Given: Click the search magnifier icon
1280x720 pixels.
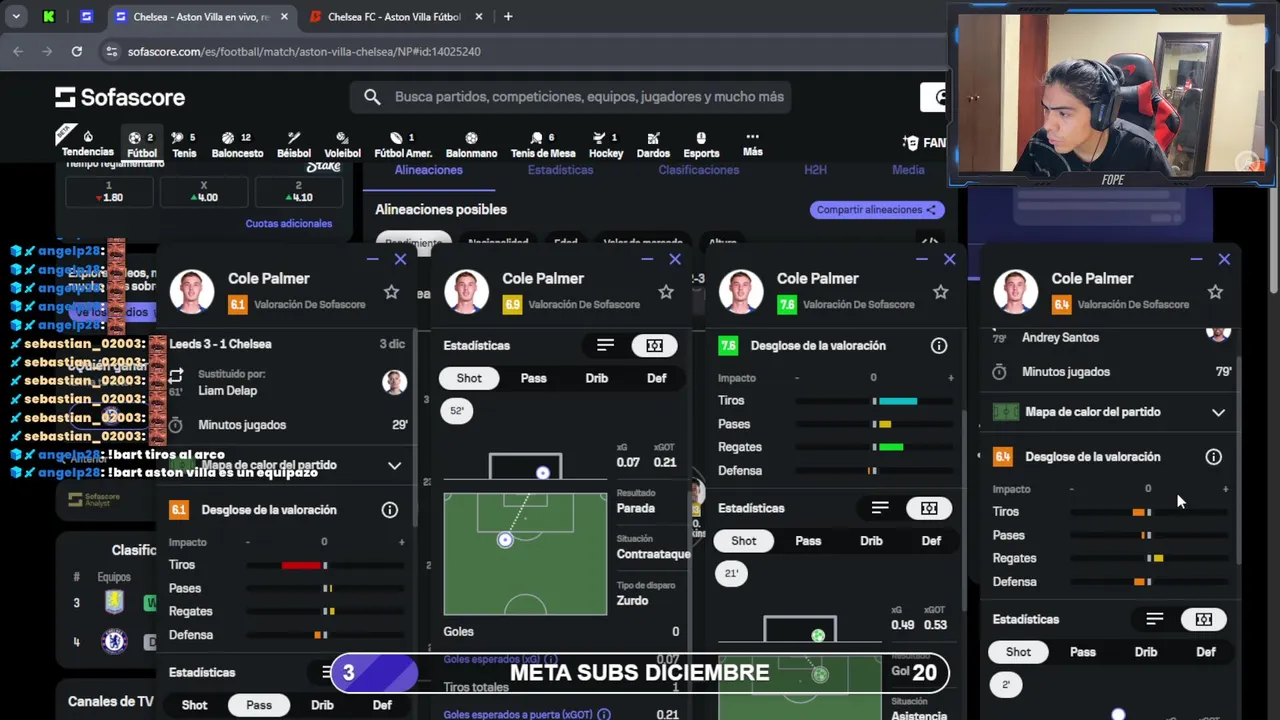Looking at the screenshot, I should click(x=372, y=97).
